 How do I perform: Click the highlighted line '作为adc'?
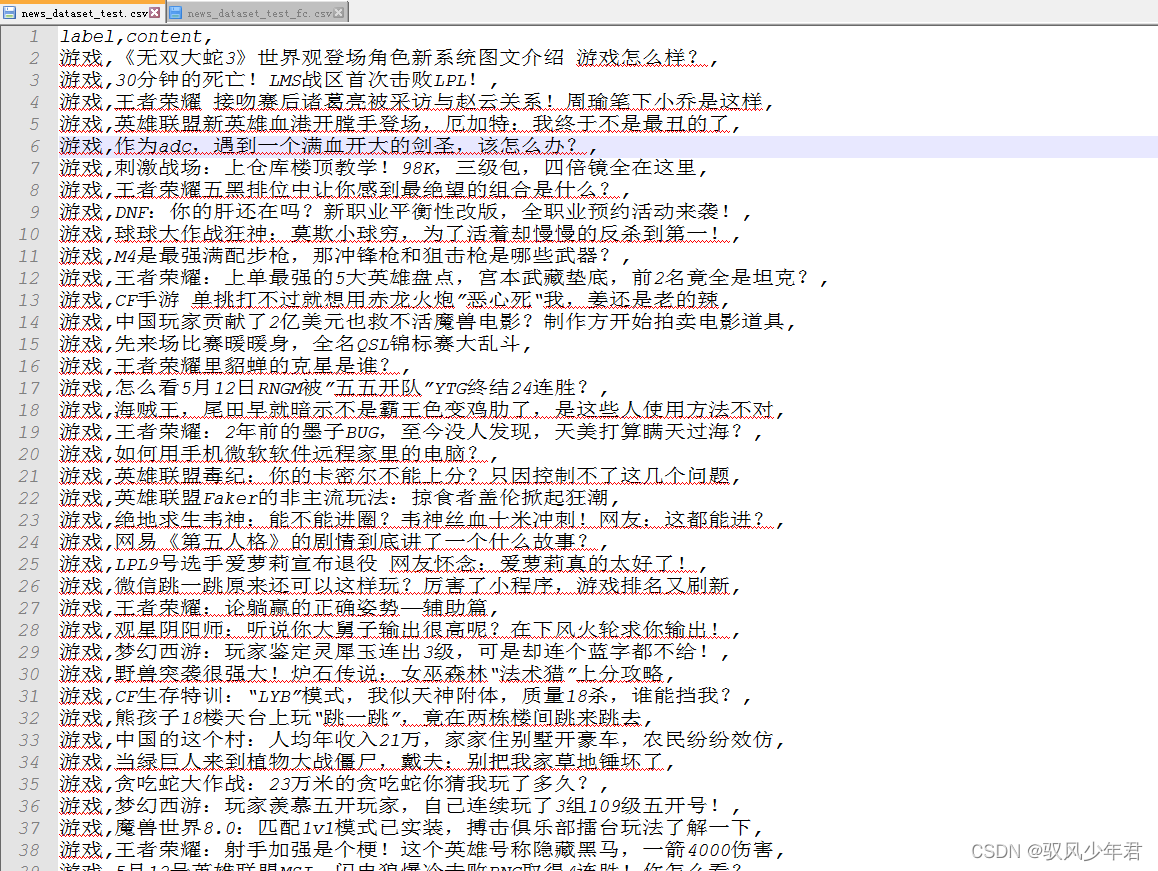329,146
